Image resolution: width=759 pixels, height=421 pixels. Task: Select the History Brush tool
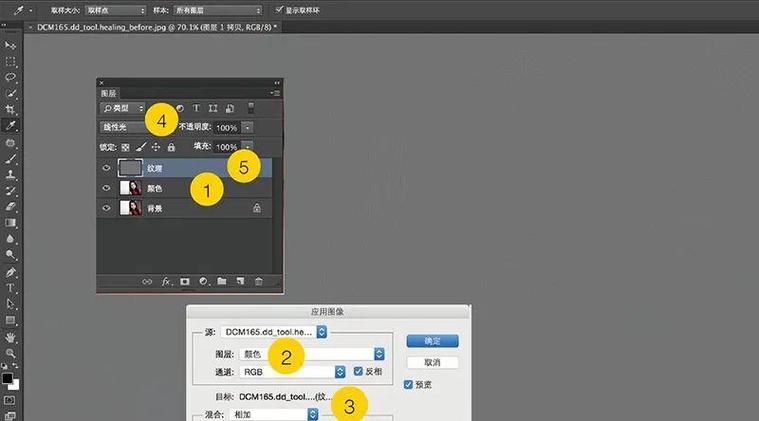[10, 191]
